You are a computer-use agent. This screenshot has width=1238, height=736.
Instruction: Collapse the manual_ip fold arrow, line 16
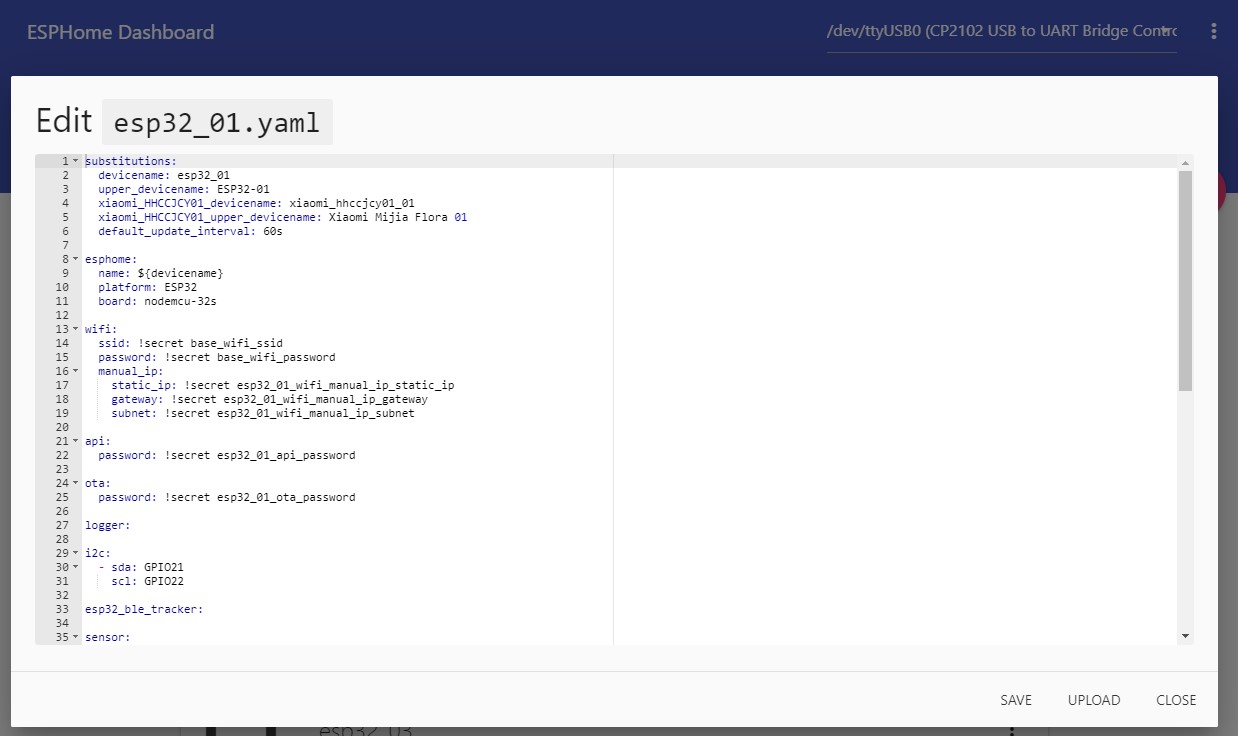coord(75,371)
